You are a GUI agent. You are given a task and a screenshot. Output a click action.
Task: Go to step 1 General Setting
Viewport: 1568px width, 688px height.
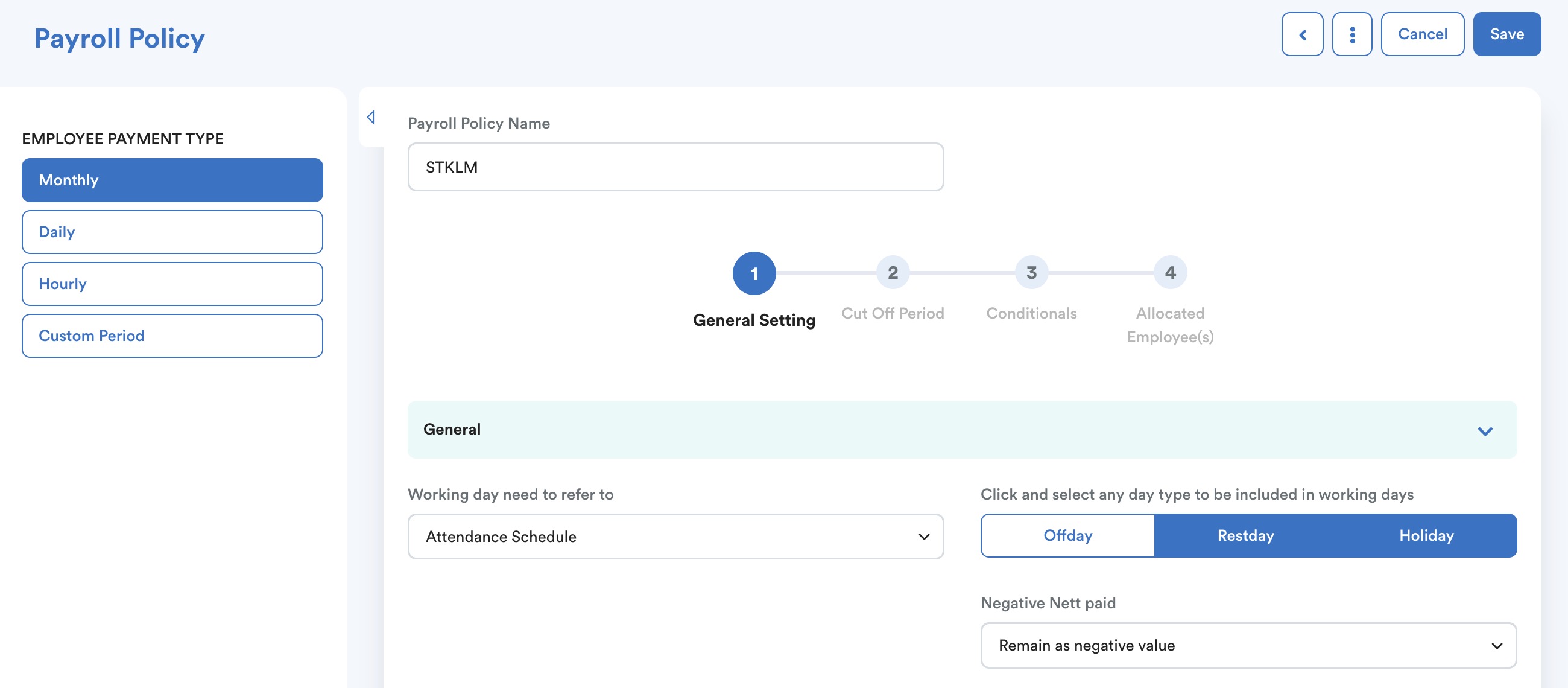coord(754,273)
